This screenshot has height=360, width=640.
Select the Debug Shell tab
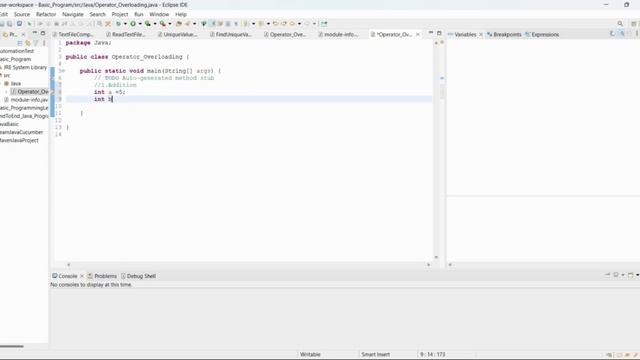pyautogui.click(x=138, y=276)
